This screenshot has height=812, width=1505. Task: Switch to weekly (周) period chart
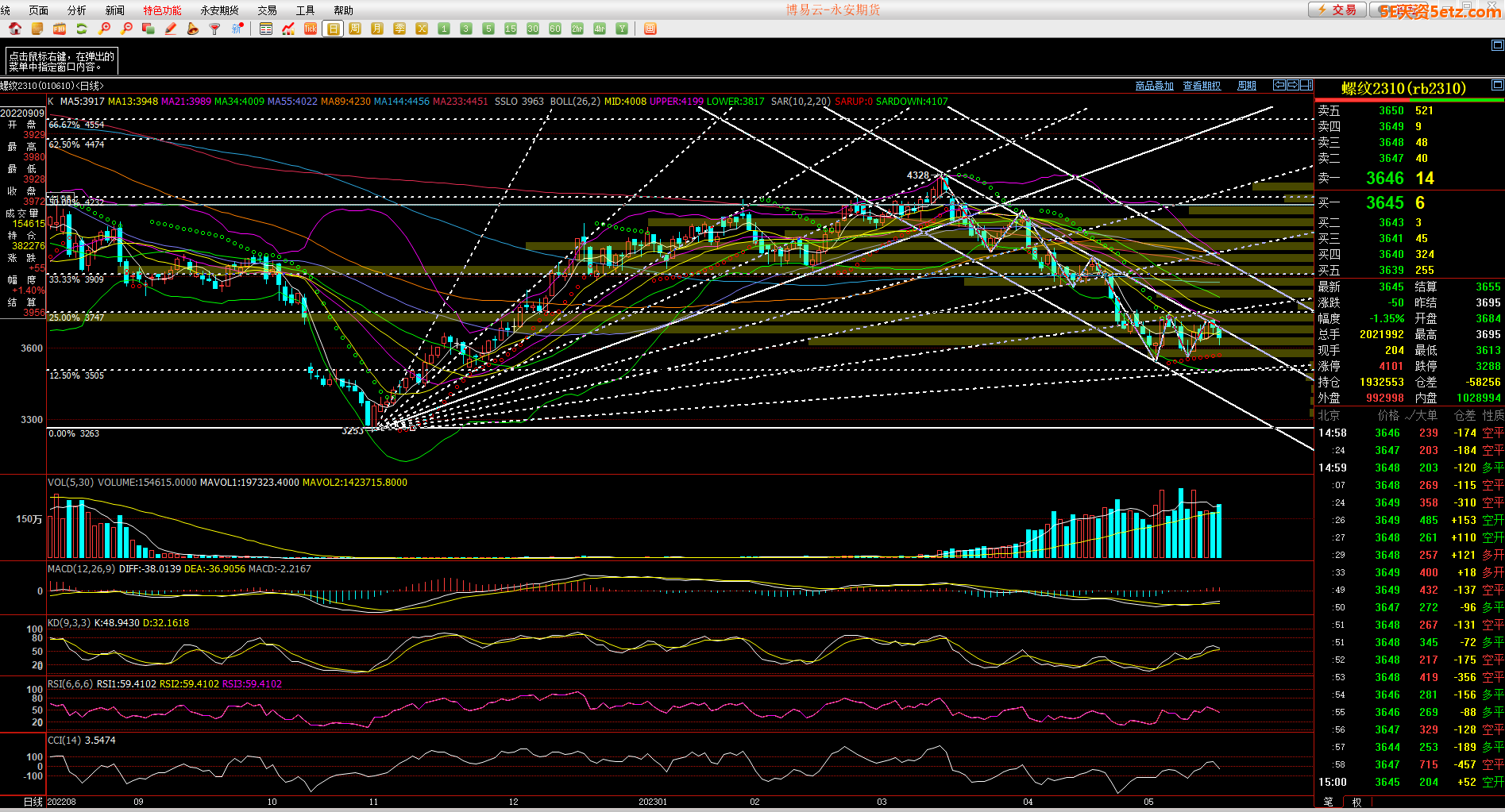[x=355, y=29]
